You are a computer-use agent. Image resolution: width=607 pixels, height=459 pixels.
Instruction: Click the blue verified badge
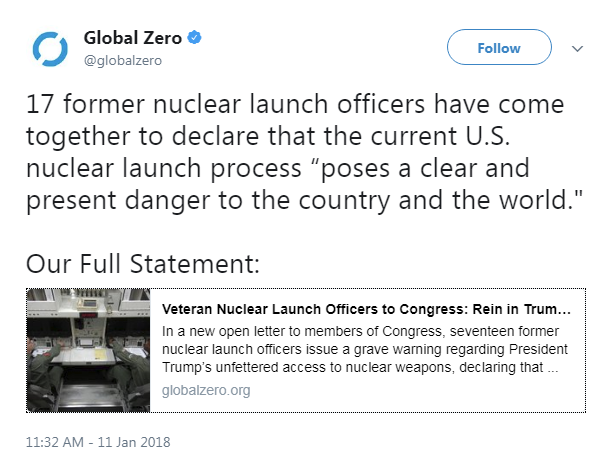coord(195,38)
